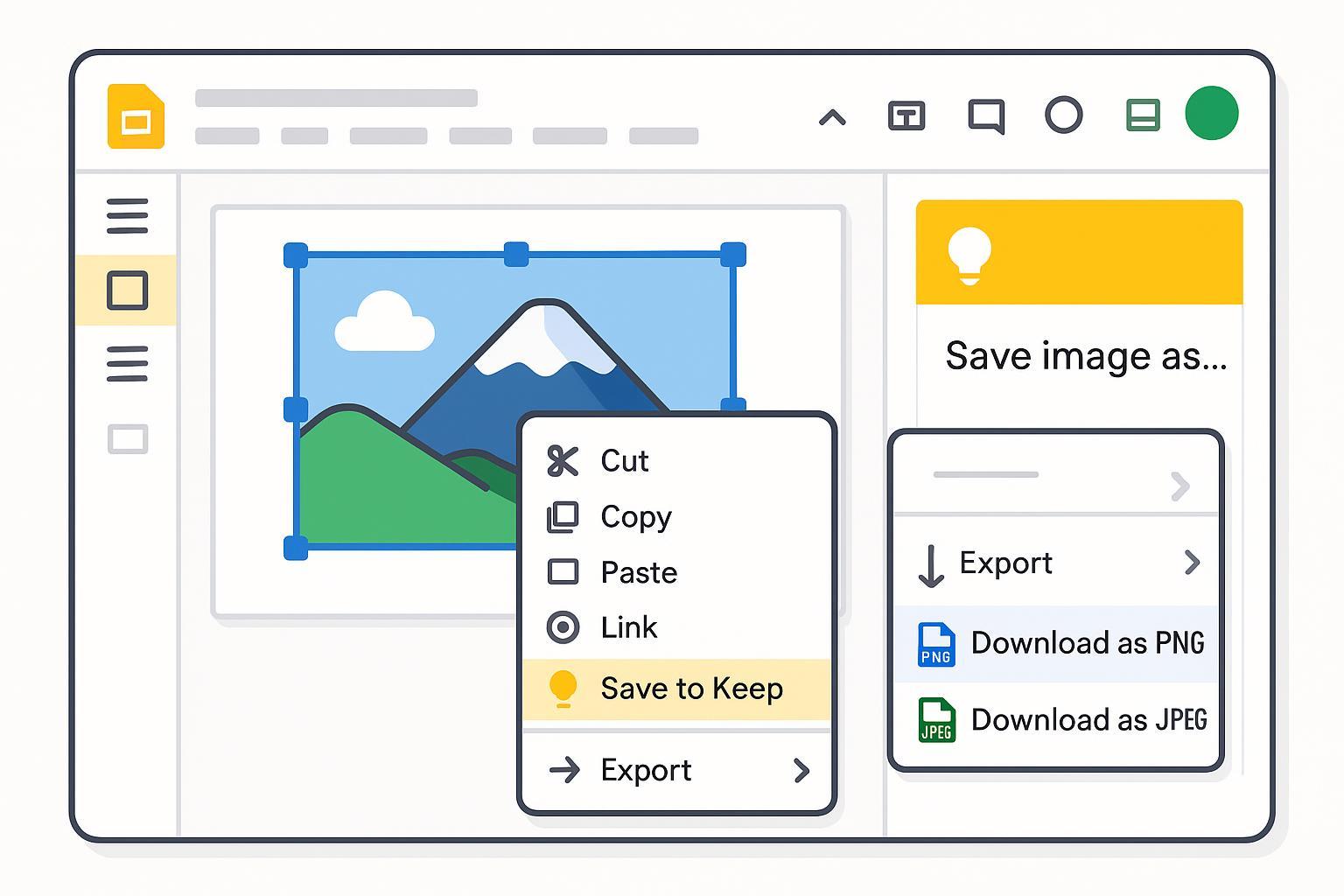1344x896 pixels.
Task: Click the Keep lightbulb icon in yellow header
Action: point(969,255)
